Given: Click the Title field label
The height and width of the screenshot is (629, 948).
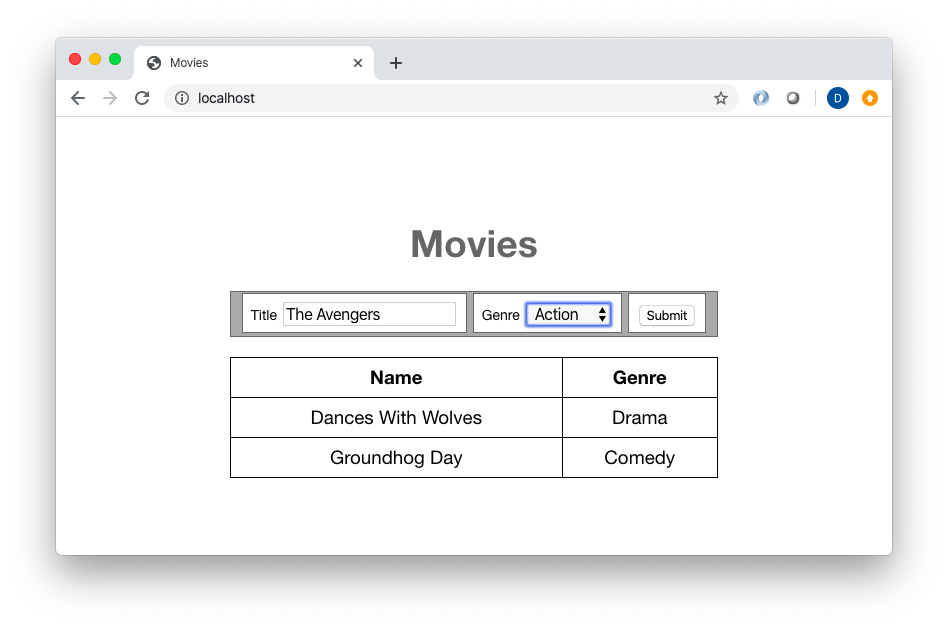Looking at the screenshot, I should coord(264,315).
